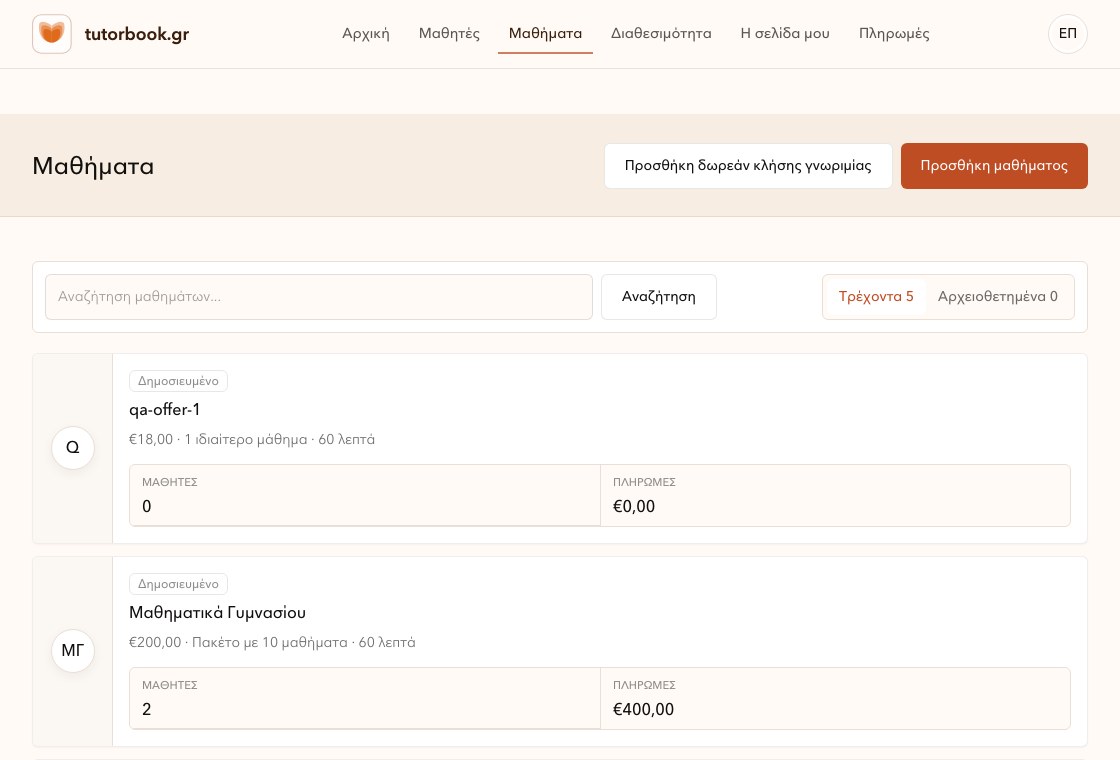
Task: Click the €200,00 · Πακέτο με 10 μαθήματα details
Action: point(271,642)
